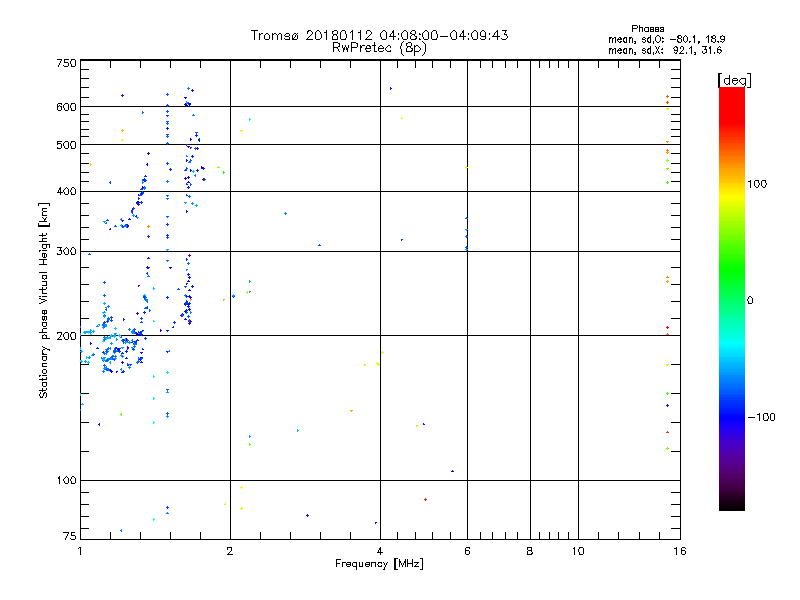Click the 'Stationary phase Virtual Height [km]' y-axis label
Image resolution: width=800 pixels, height=600 pixels.
coord(44,300)
